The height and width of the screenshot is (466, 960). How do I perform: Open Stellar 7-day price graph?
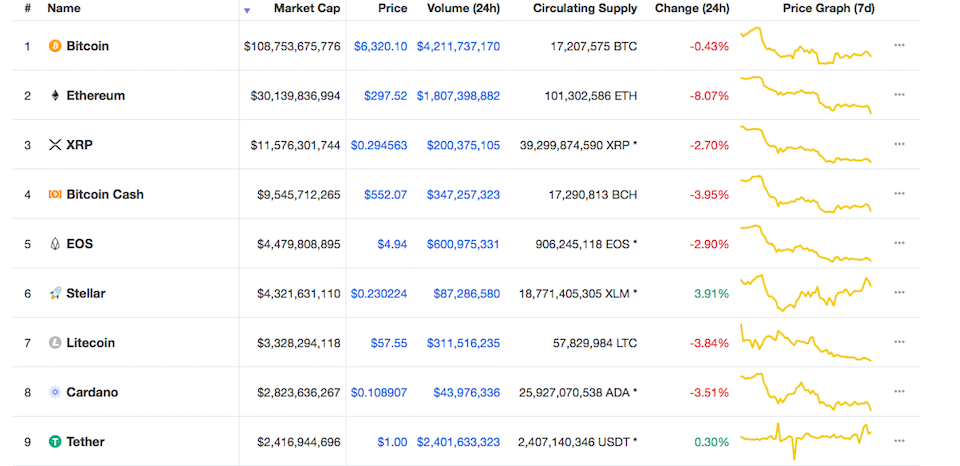(x=806, y=293)
